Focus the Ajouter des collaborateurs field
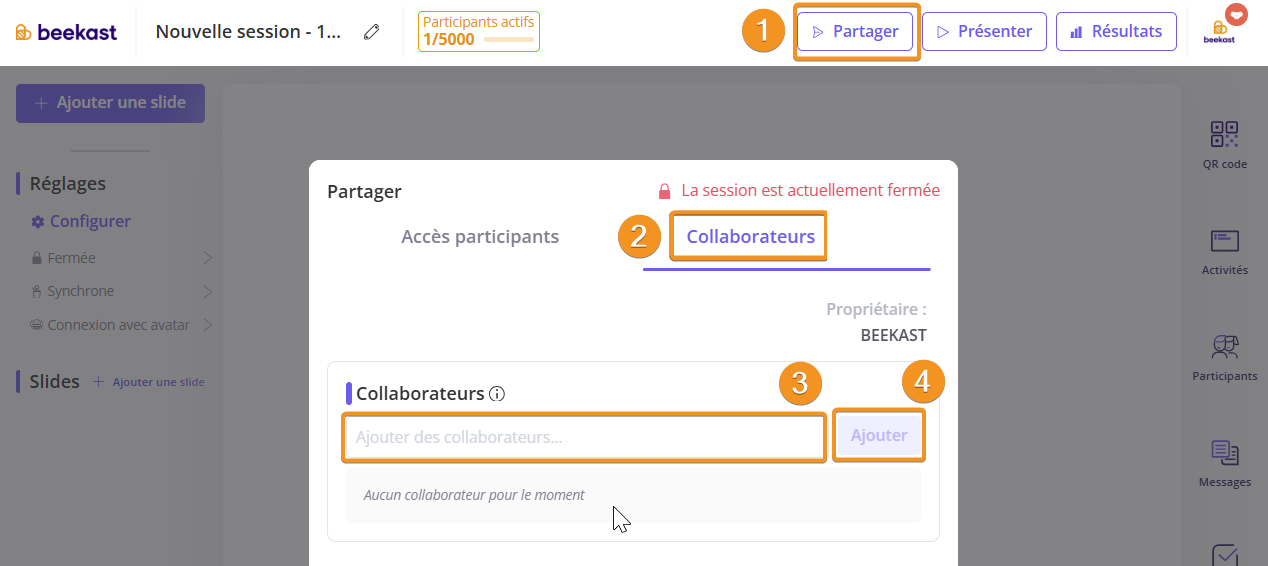The image size is (1268, 566). 584,437
